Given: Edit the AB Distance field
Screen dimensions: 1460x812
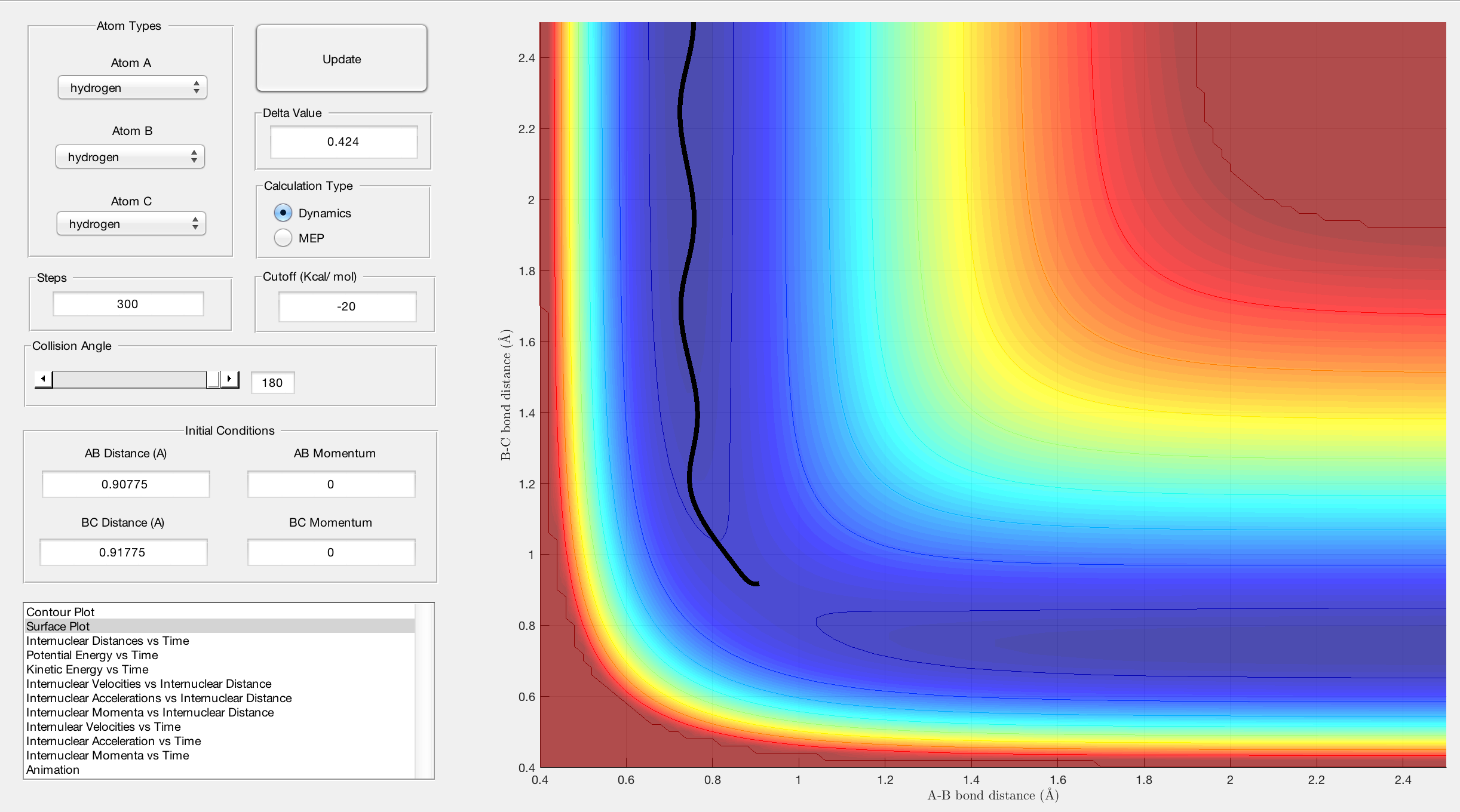Looking at the screenshot, I should 125,484.
